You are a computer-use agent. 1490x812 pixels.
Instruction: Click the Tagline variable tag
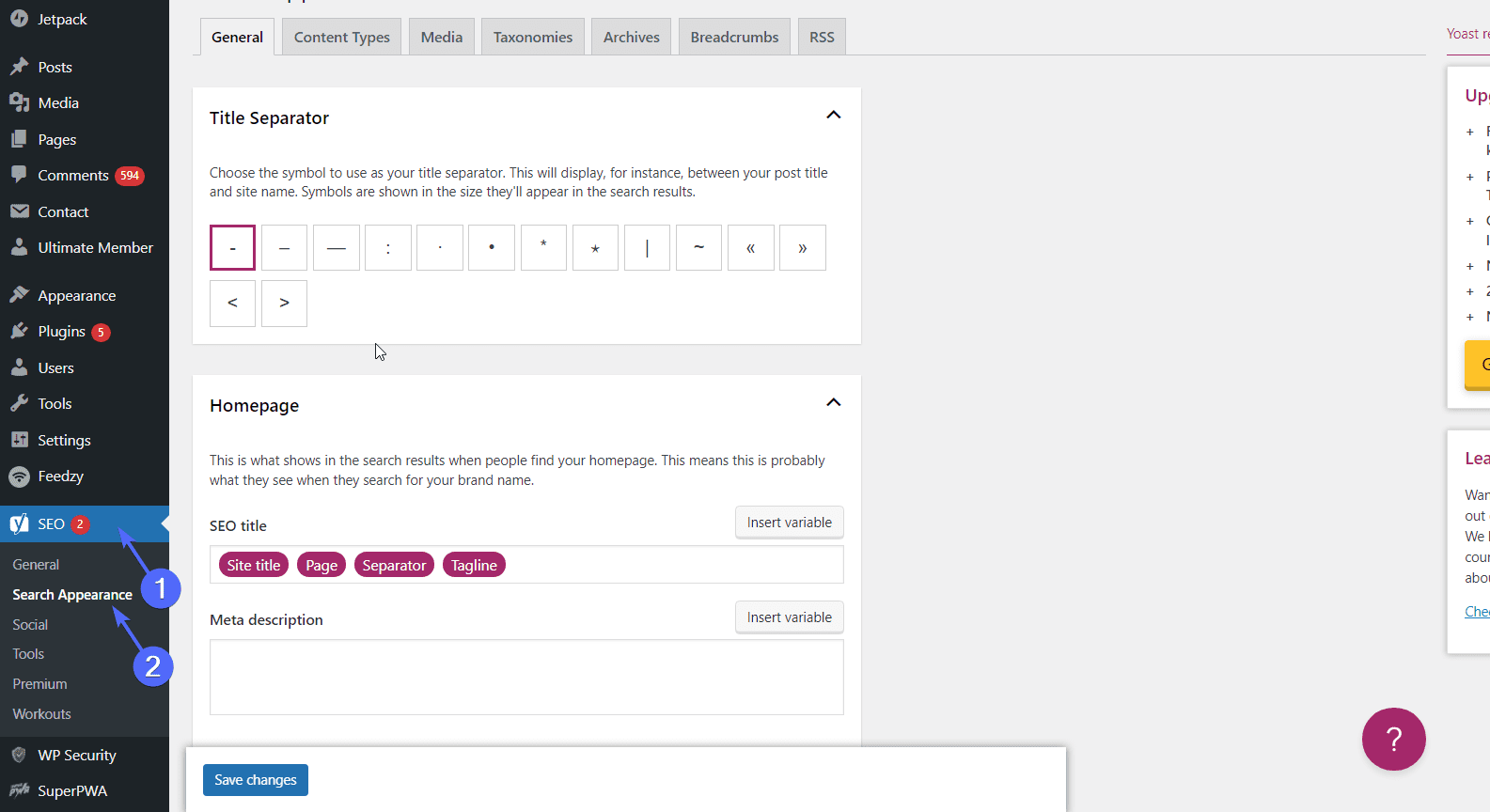click(x=474, y=565)
